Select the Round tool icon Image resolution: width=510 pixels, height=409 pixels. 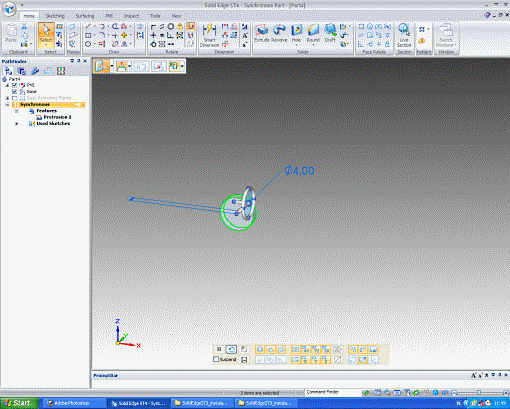click(x=313, y=31)
